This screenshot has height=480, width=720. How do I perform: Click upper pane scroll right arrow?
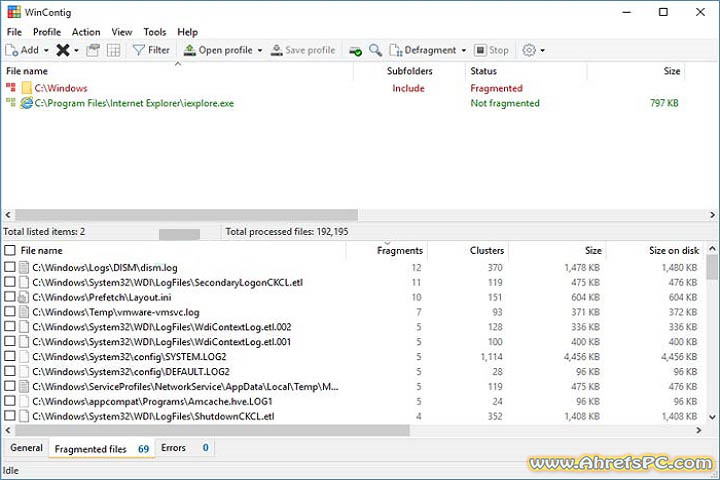click(x=712, y=215)
